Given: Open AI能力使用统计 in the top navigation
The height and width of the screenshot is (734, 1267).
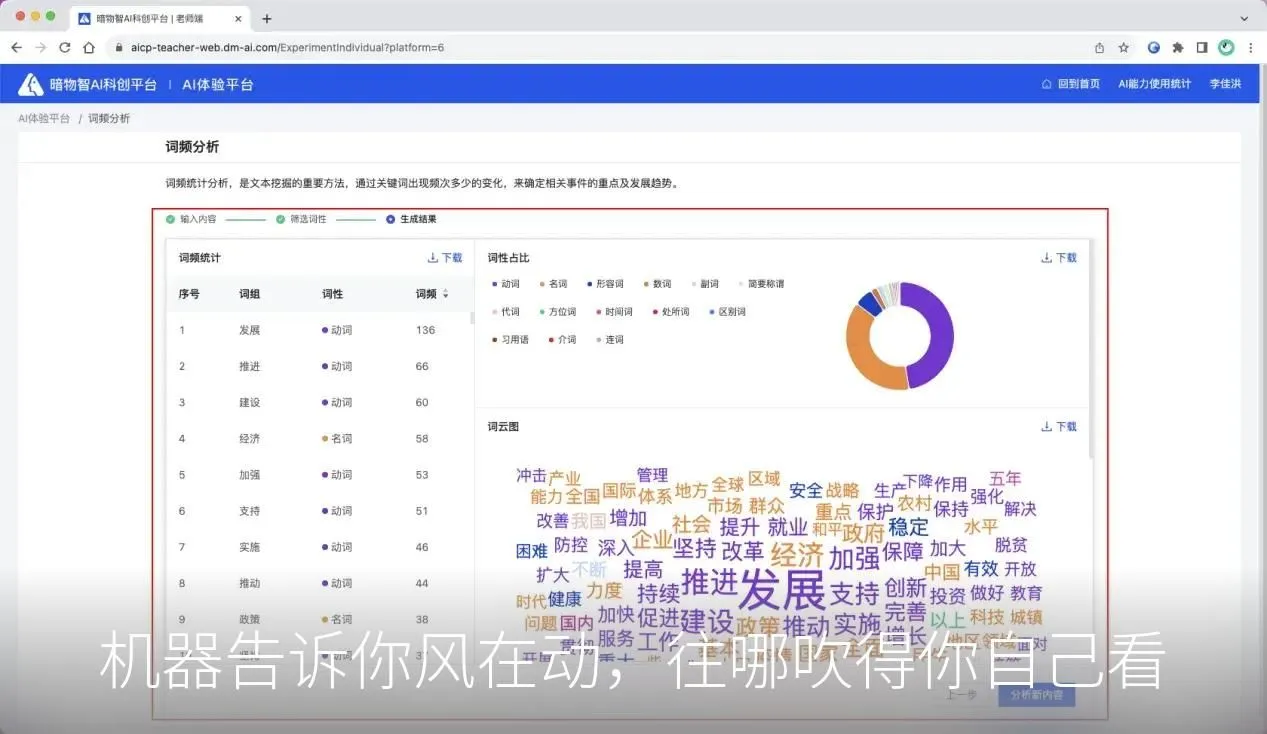Looking at the screenshot, I should (x=1154, y=84).
